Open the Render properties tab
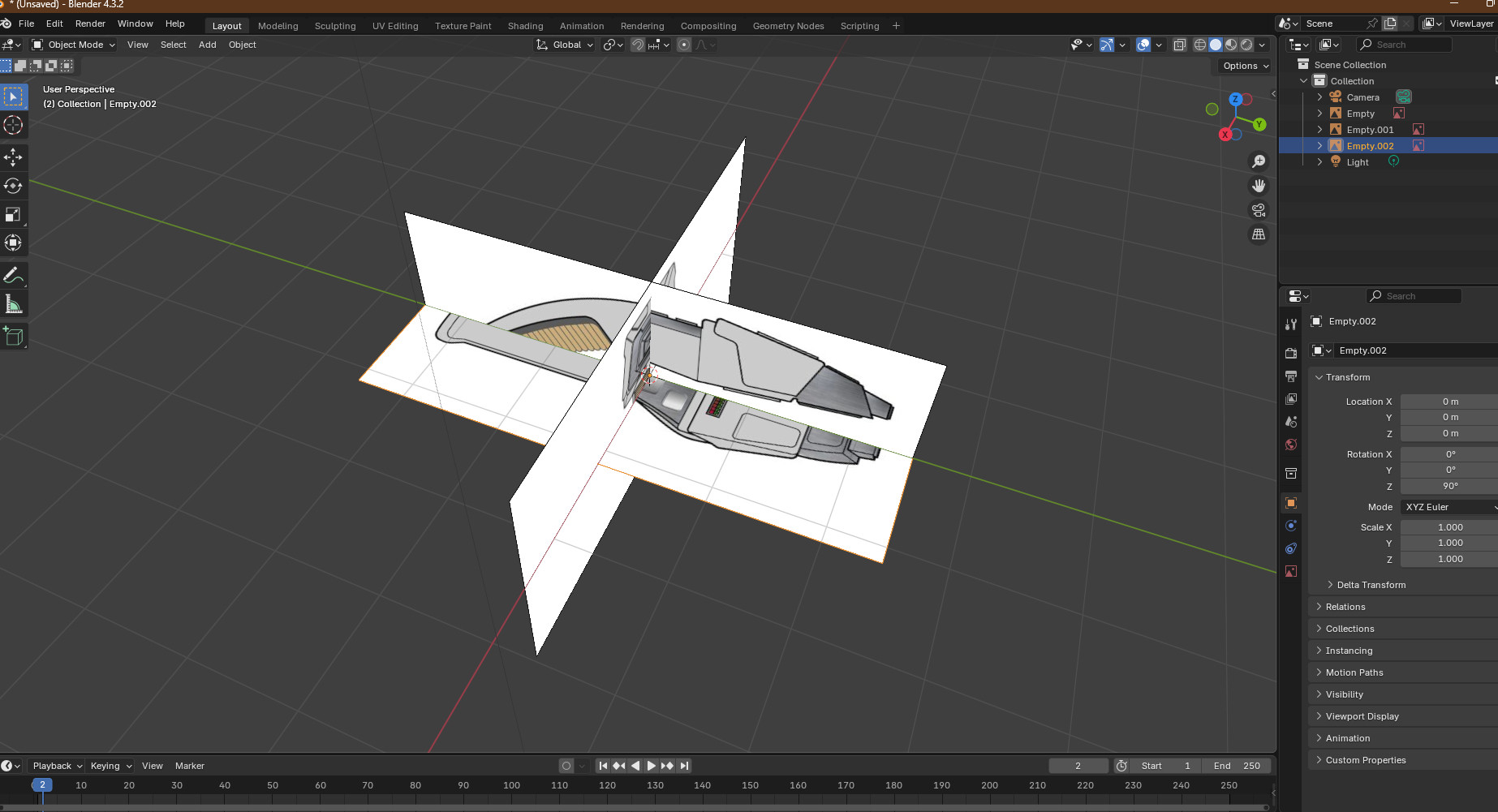This screenshot has height=812, width=1498. pyautogui.click(x=1291, y=353)
